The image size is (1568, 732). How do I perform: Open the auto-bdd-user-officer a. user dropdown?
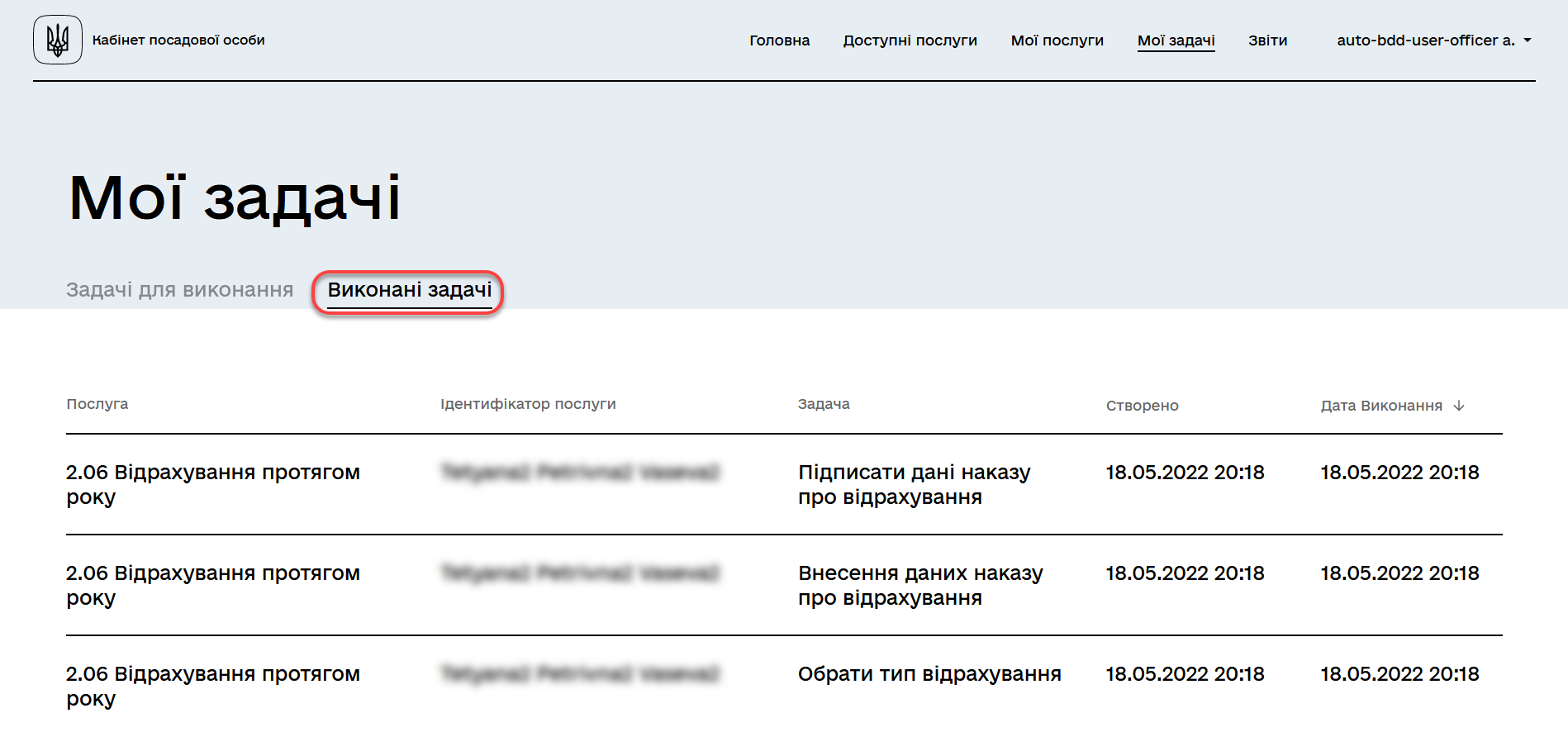(x=1434, y=40)
